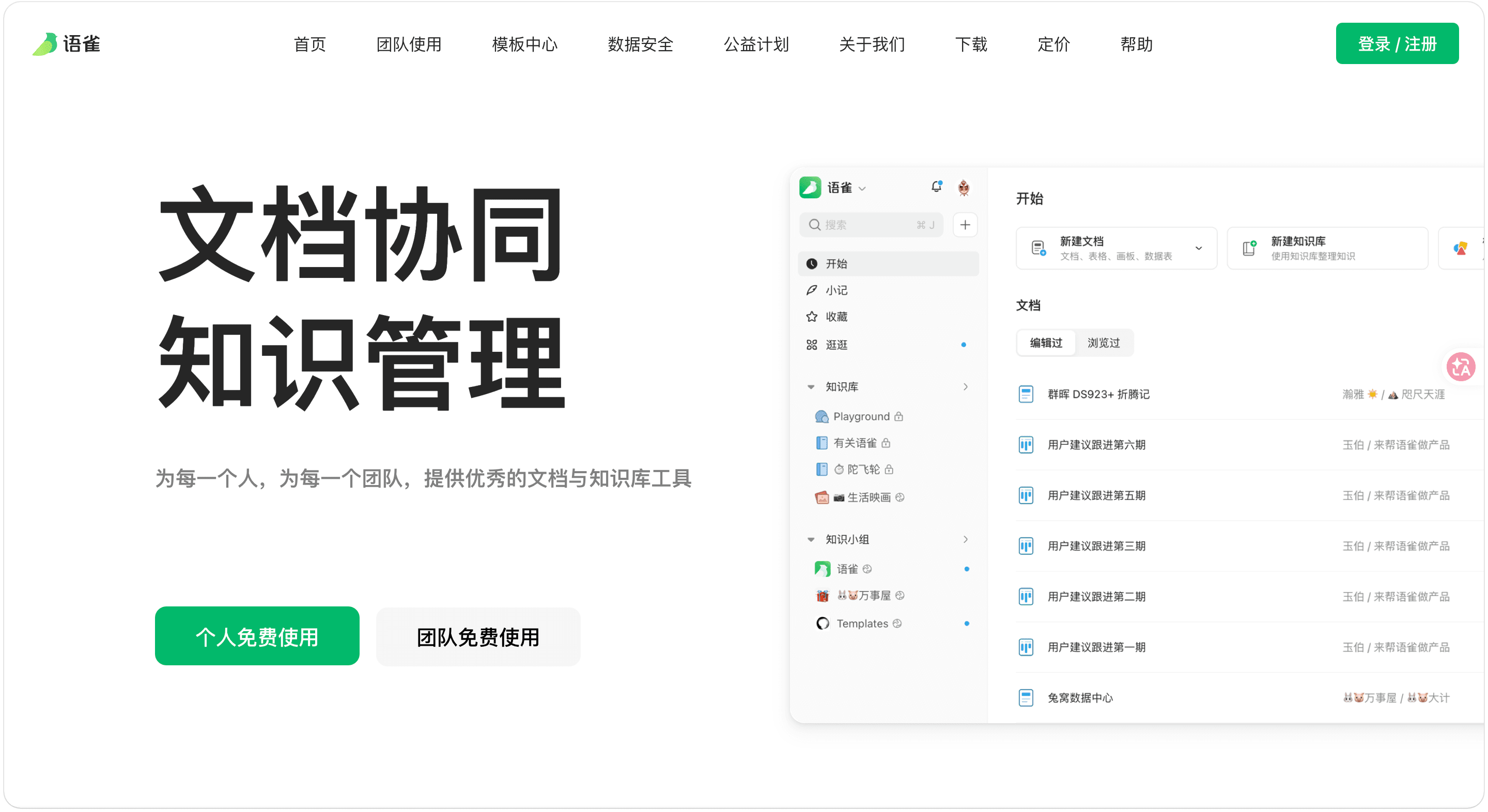The height and width of the screenshot is (812, 1488).
Task: Open 团队使用 in the top navigation
Action: (x=409, y=44)
